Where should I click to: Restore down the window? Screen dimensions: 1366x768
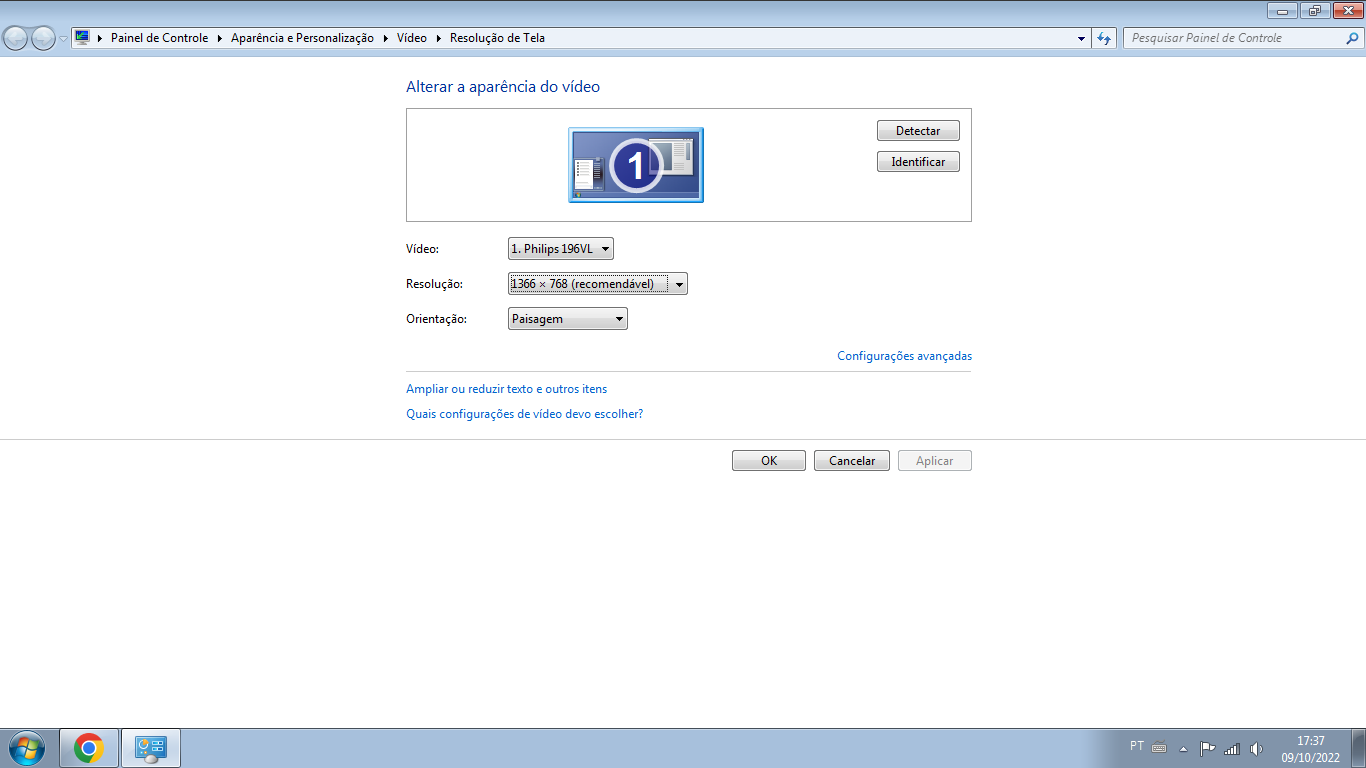click(x=1314, y=10)
